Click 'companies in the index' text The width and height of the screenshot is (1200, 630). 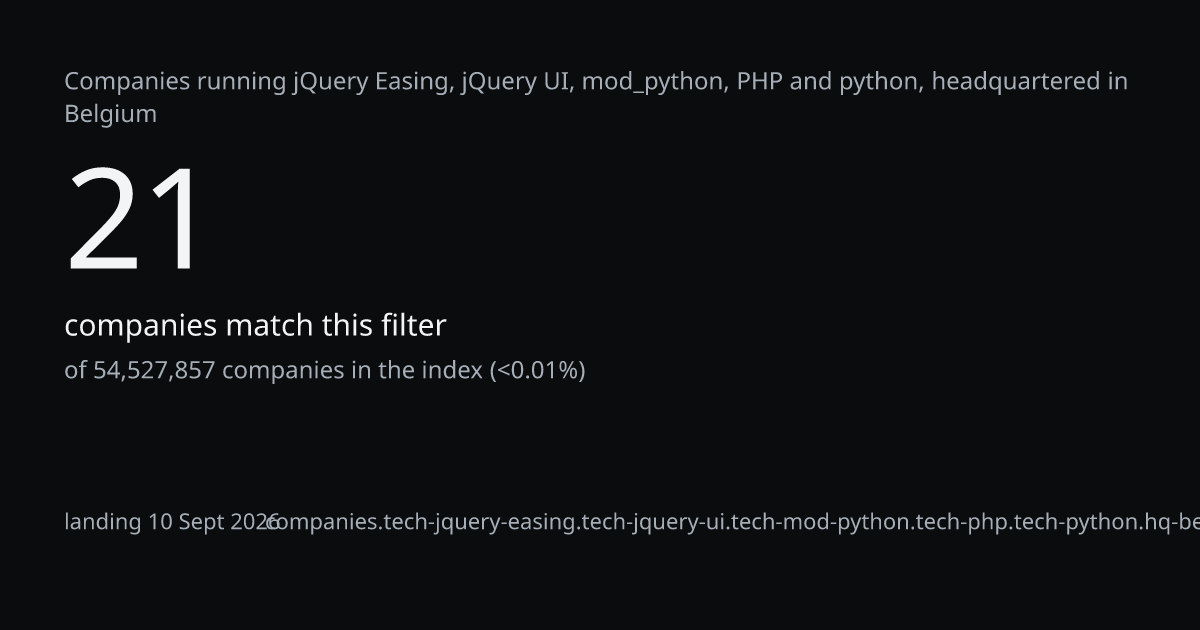point(352,370)
